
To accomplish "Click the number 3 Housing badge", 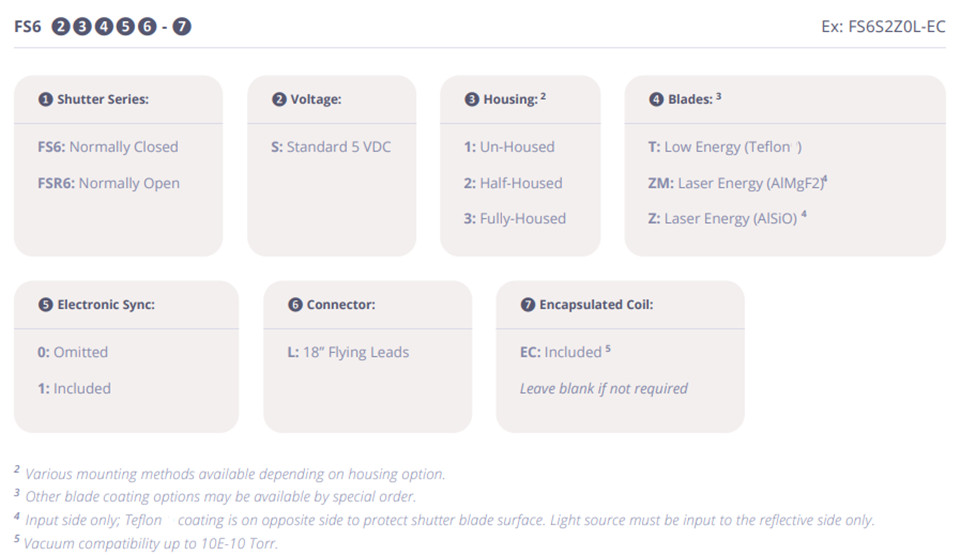I will click(x=472, y=100).
